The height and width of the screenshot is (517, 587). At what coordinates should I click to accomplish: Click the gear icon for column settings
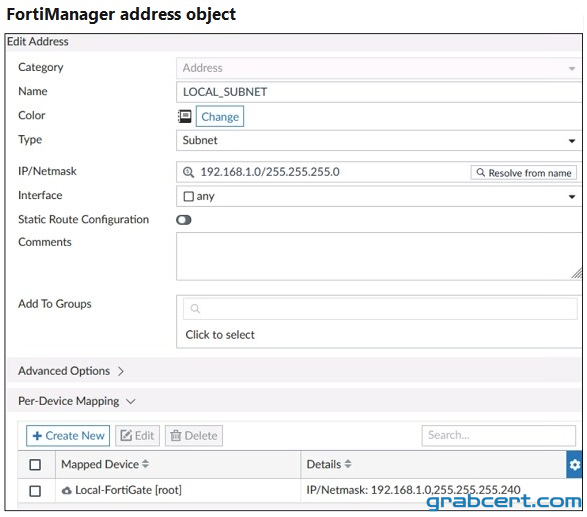coord(575,465)
